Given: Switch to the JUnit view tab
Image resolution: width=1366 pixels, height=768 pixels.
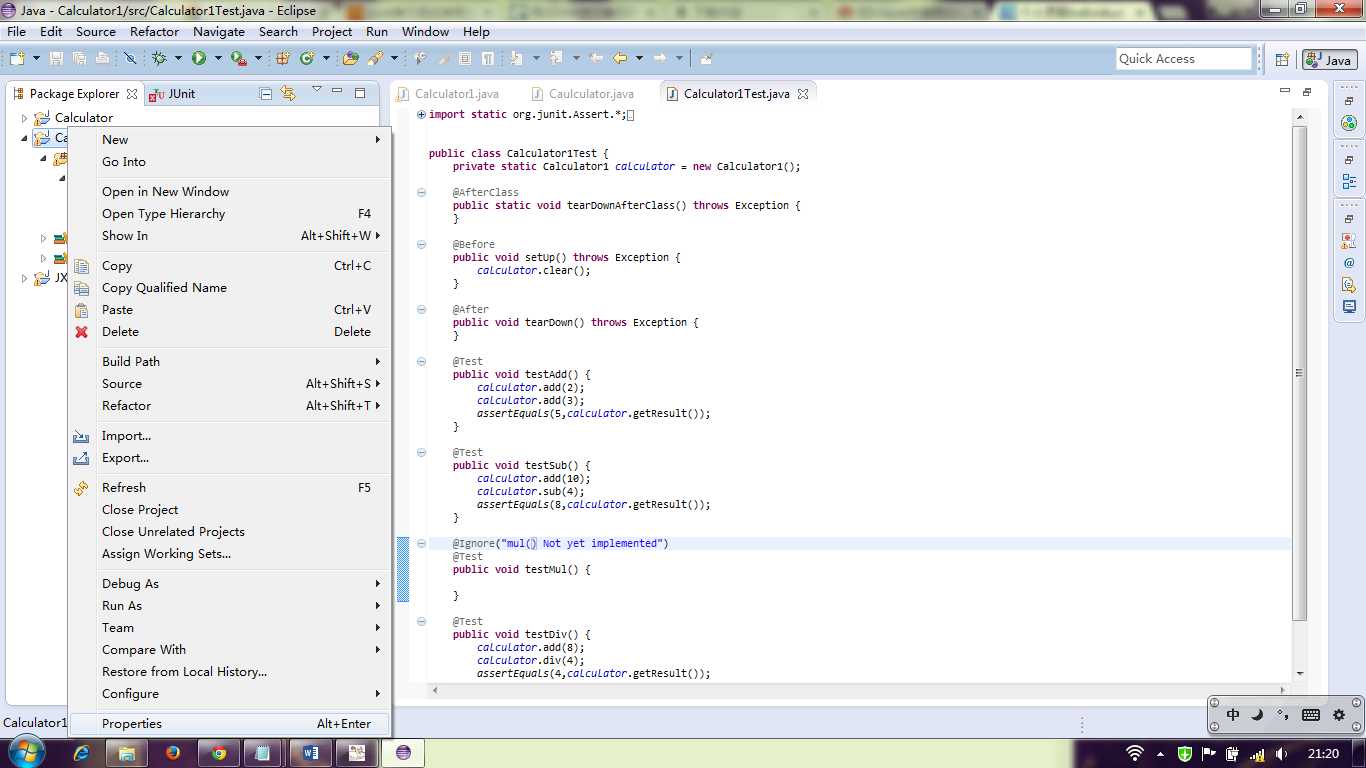Looking at the screenshot, I should 172,94.
